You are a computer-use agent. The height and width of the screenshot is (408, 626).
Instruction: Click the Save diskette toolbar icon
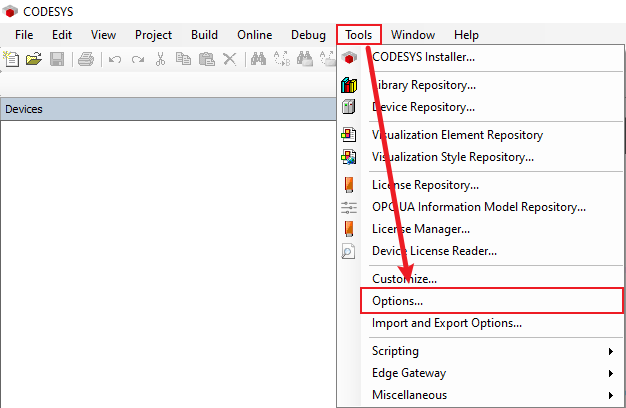[57, 59]
